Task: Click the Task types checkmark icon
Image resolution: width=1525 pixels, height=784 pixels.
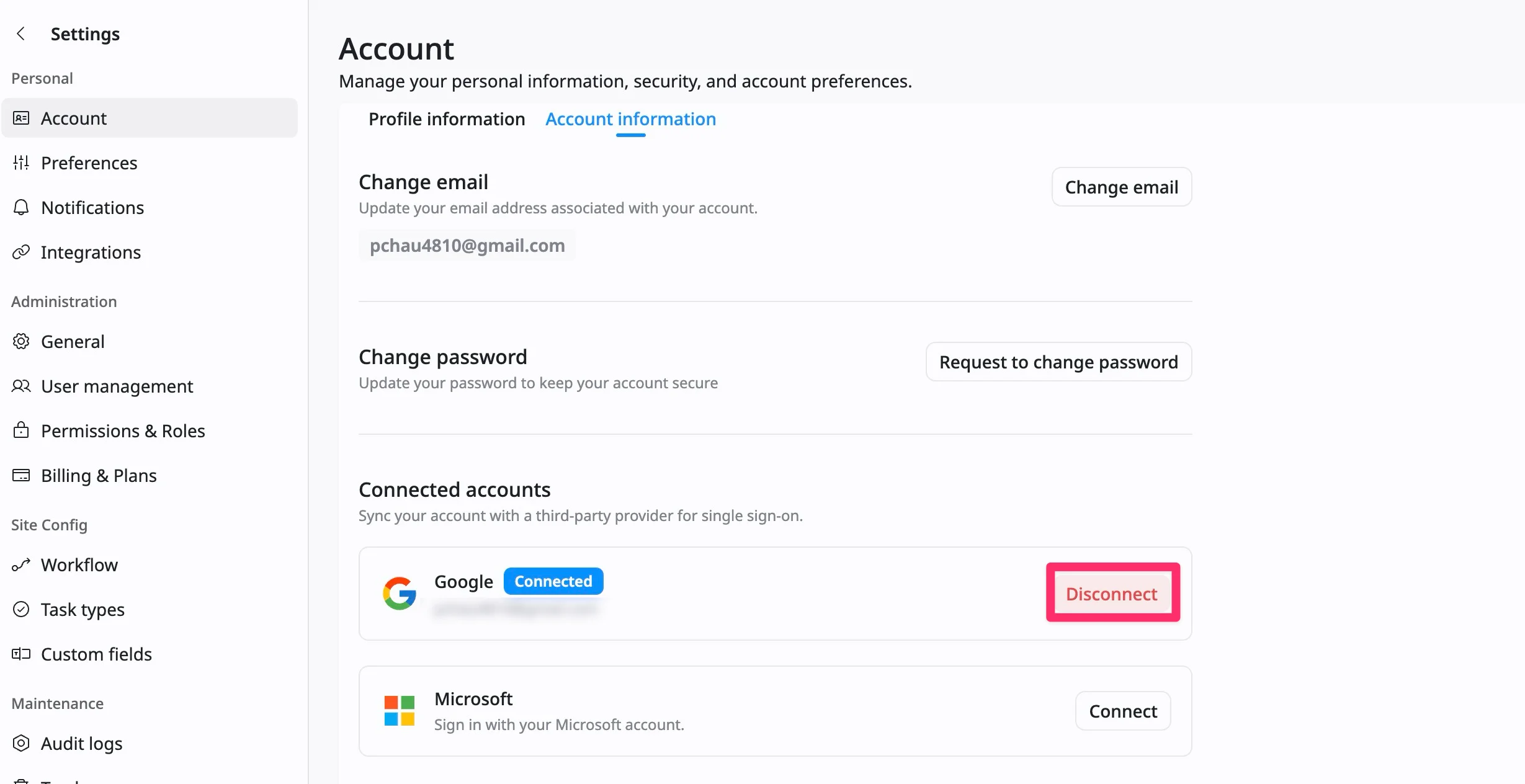Action: coord(21,609)
